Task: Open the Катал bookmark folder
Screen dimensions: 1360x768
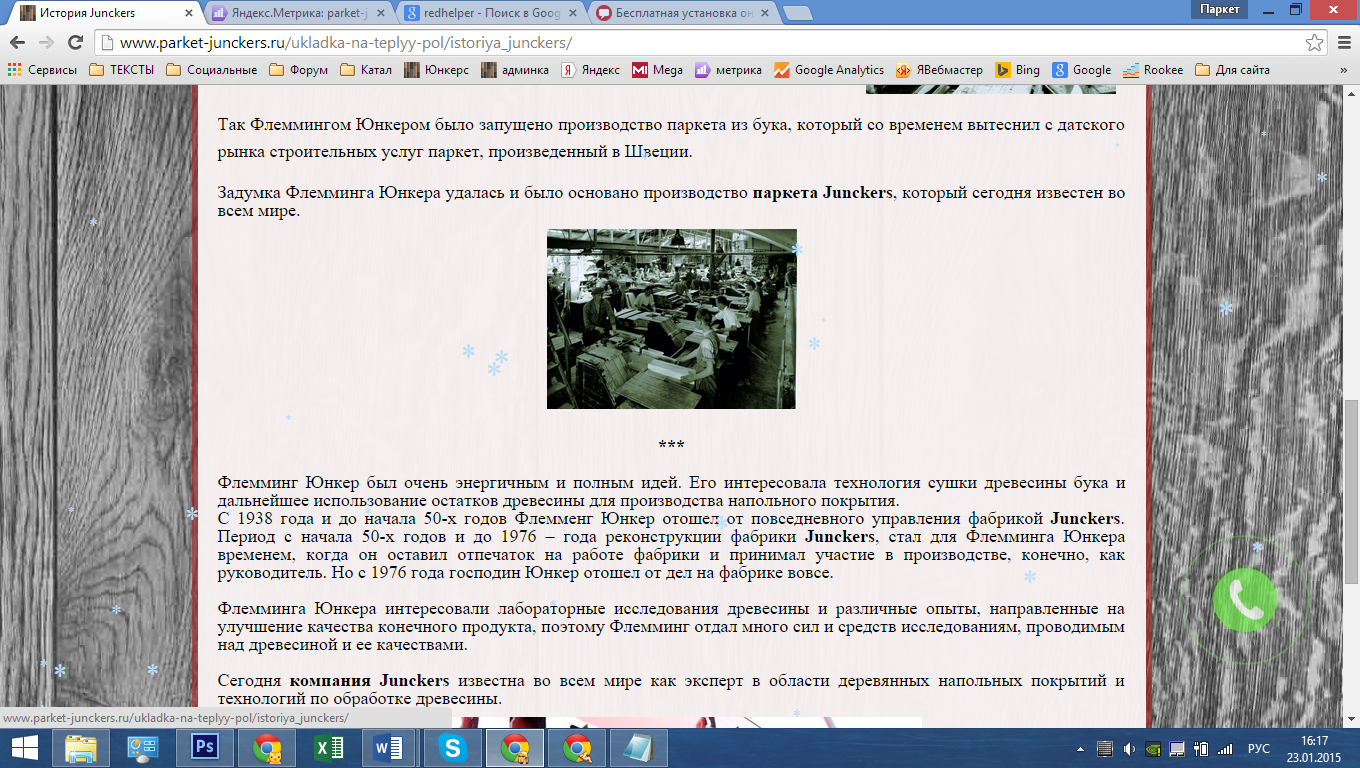Action: click(x=367, y=70)
